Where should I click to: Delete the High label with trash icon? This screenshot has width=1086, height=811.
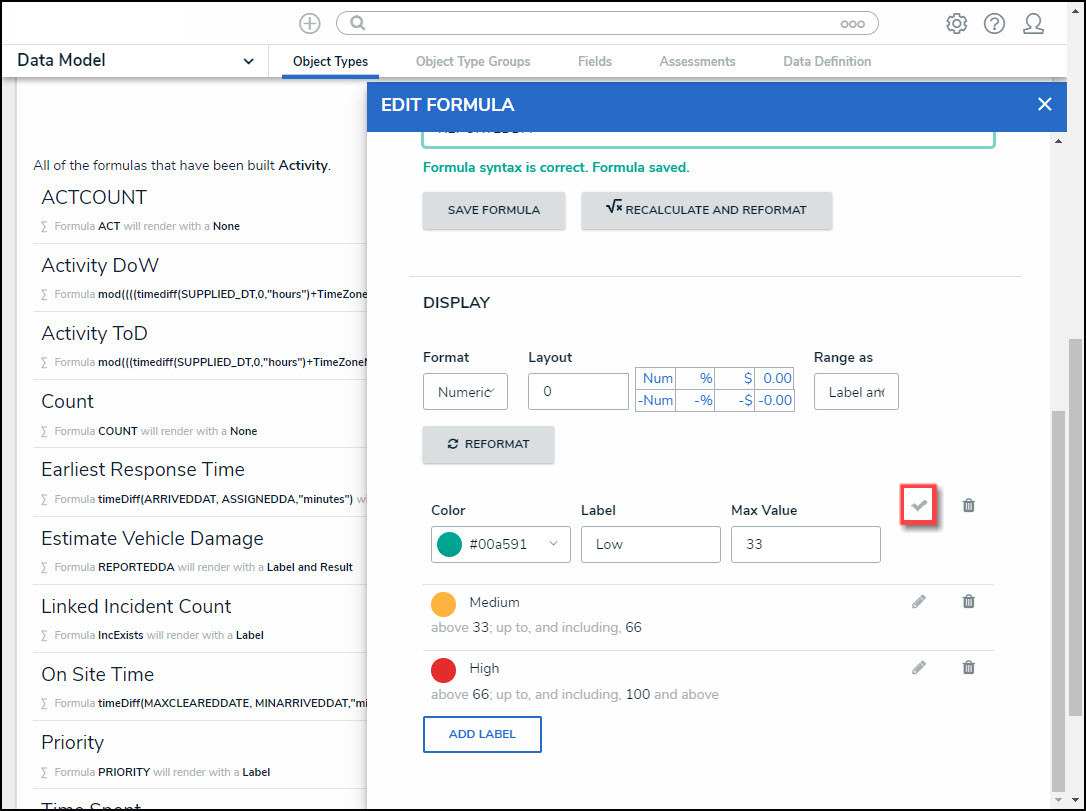(968, 668)
